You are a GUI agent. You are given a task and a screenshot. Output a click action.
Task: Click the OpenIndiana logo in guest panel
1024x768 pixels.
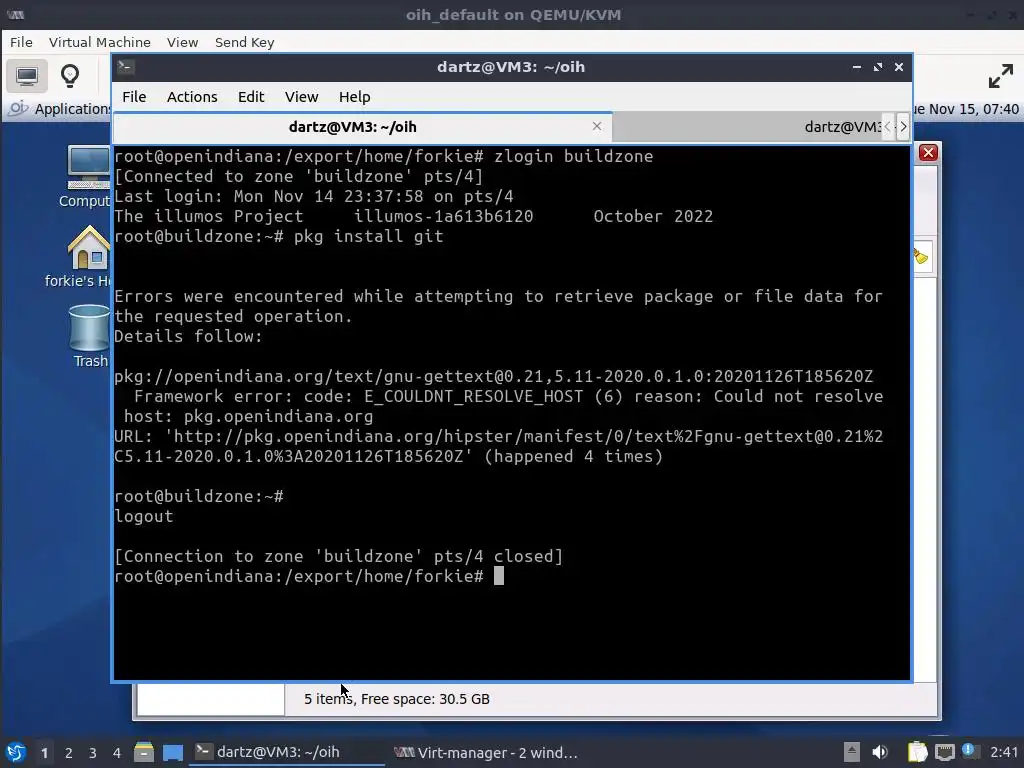pos(18,108)
